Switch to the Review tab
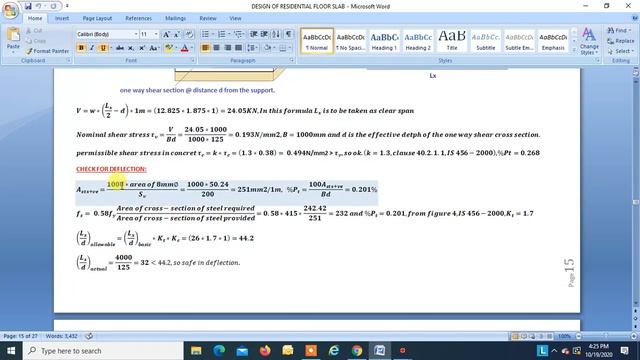Screen dimensions: 640x360 [208, 18]
